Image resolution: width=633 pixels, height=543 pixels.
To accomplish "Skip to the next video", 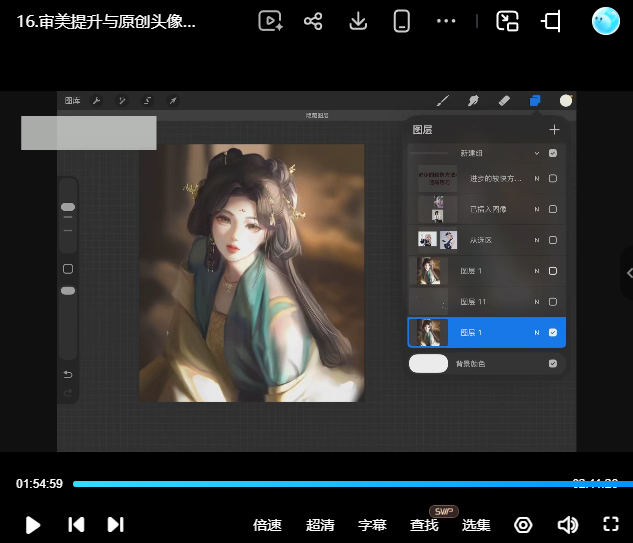I will pyautogui.click(x=115, y=524).
